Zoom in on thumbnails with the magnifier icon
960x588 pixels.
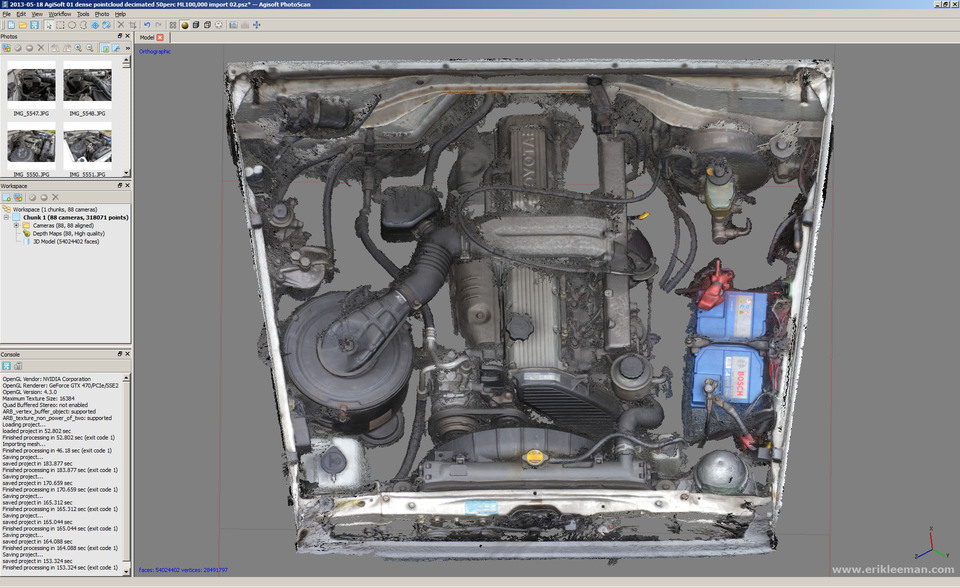point(78,46)
